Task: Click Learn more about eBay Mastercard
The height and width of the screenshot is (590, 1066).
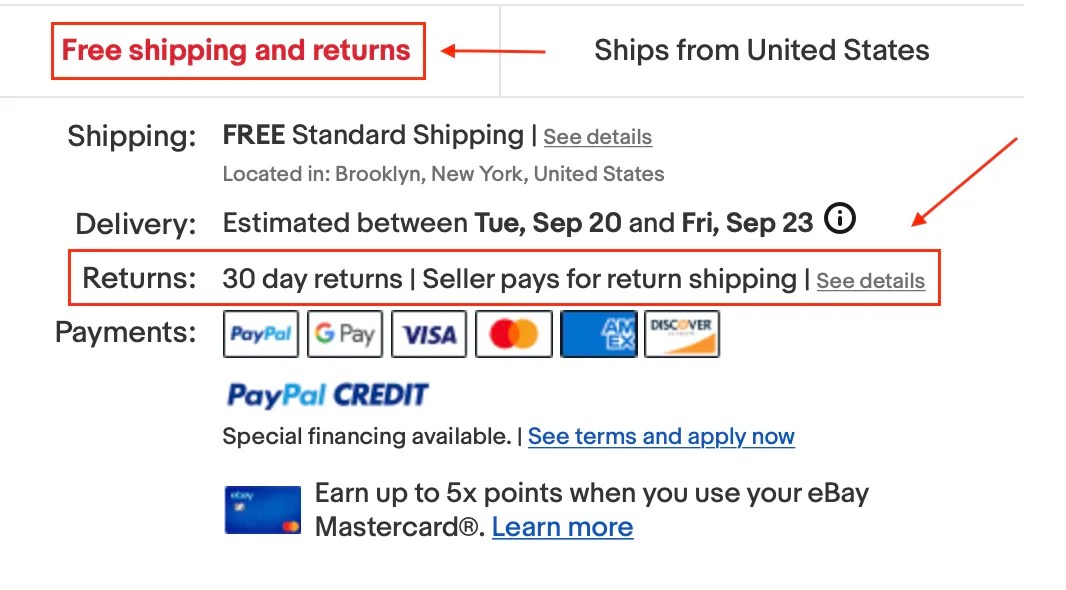Action: coord(562,527)
